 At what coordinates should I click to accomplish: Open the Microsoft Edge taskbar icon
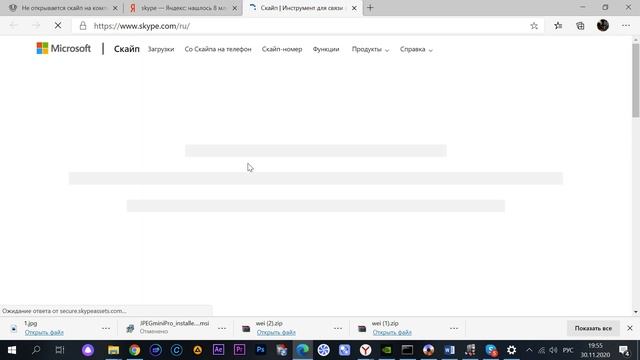coord(302,350)
